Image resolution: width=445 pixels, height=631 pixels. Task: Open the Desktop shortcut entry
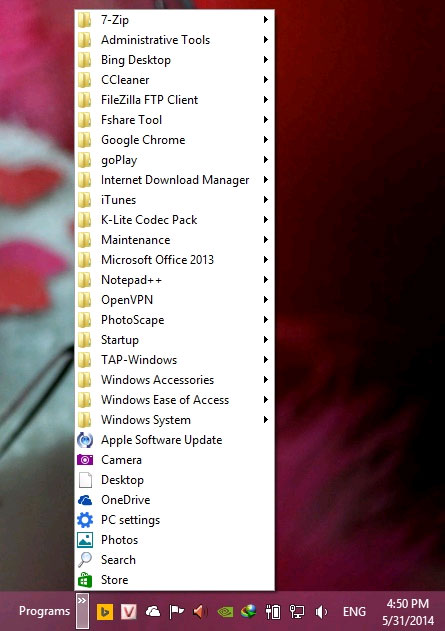coord(175,480)
